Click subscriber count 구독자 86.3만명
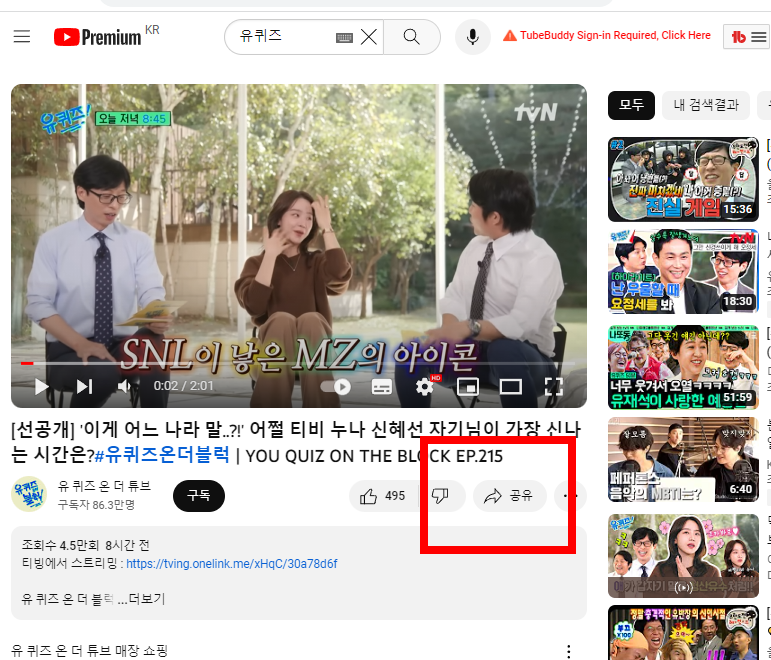 [x=96, y=505]
